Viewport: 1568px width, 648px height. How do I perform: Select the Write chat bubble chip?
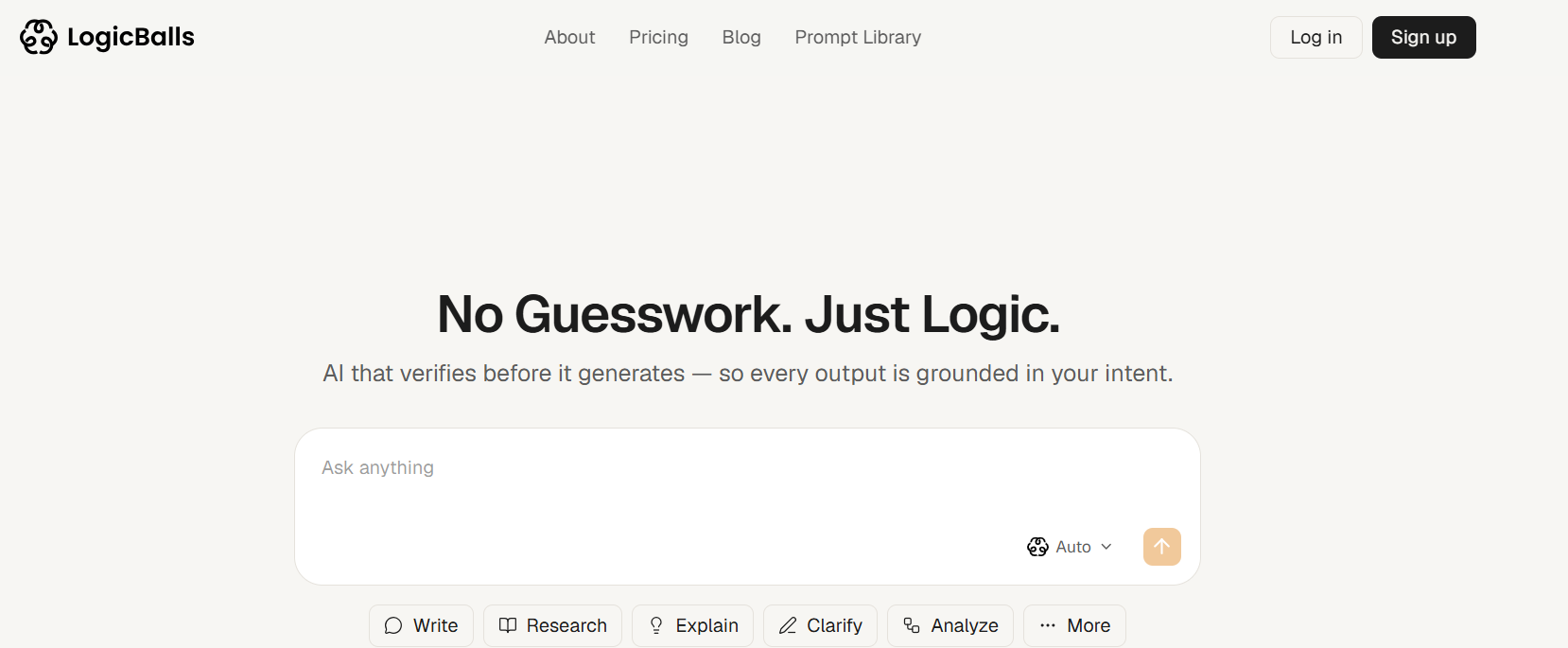[x=421, y=625]
